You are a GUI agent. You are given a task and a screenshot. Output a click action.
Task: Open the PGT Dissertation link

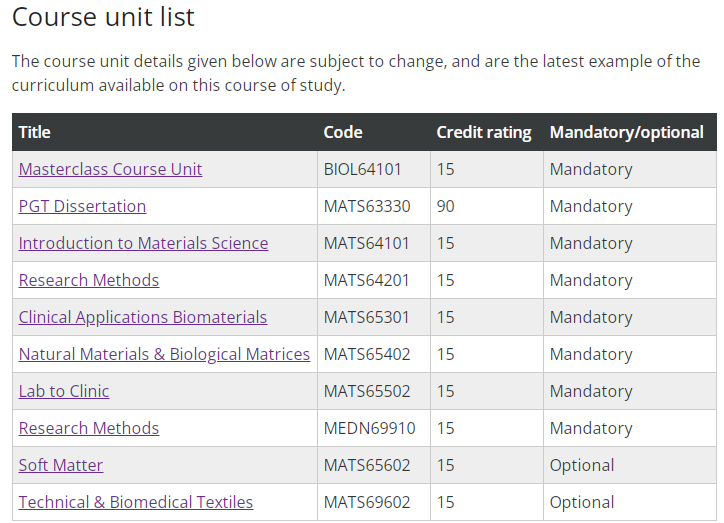pos(82,206)
